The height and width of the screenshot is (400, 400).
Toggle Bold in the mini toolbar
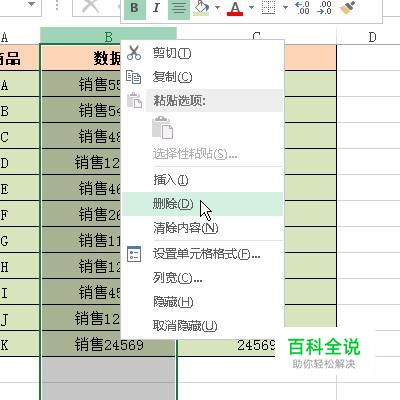[x=134, y=8]
